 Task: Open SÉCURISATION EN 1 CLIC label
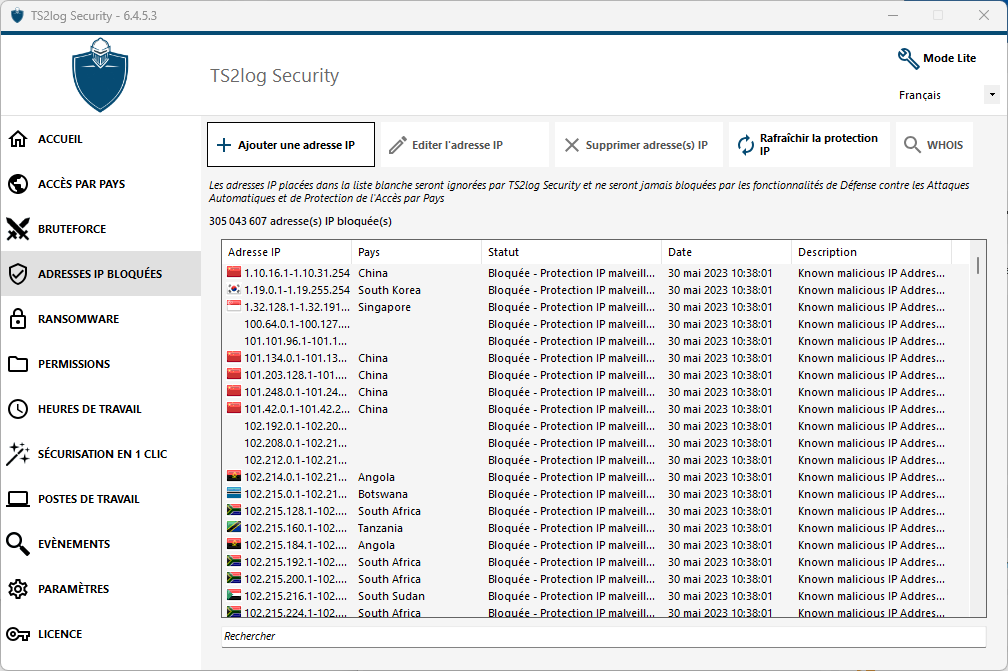[x=102, y=454]
